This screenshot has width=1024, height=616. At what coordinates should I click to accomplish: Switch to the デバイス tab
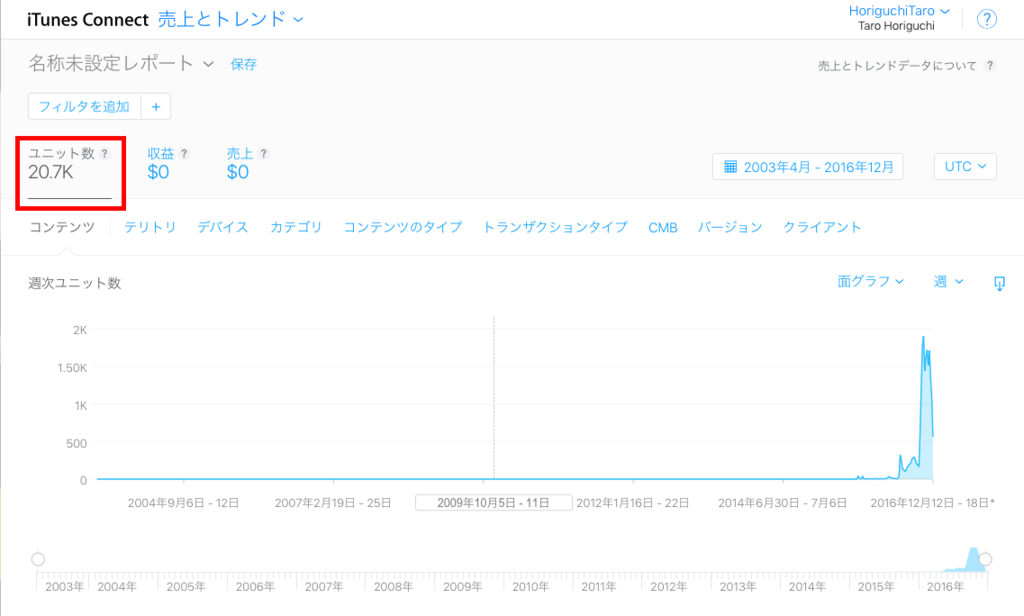[223, 227]
